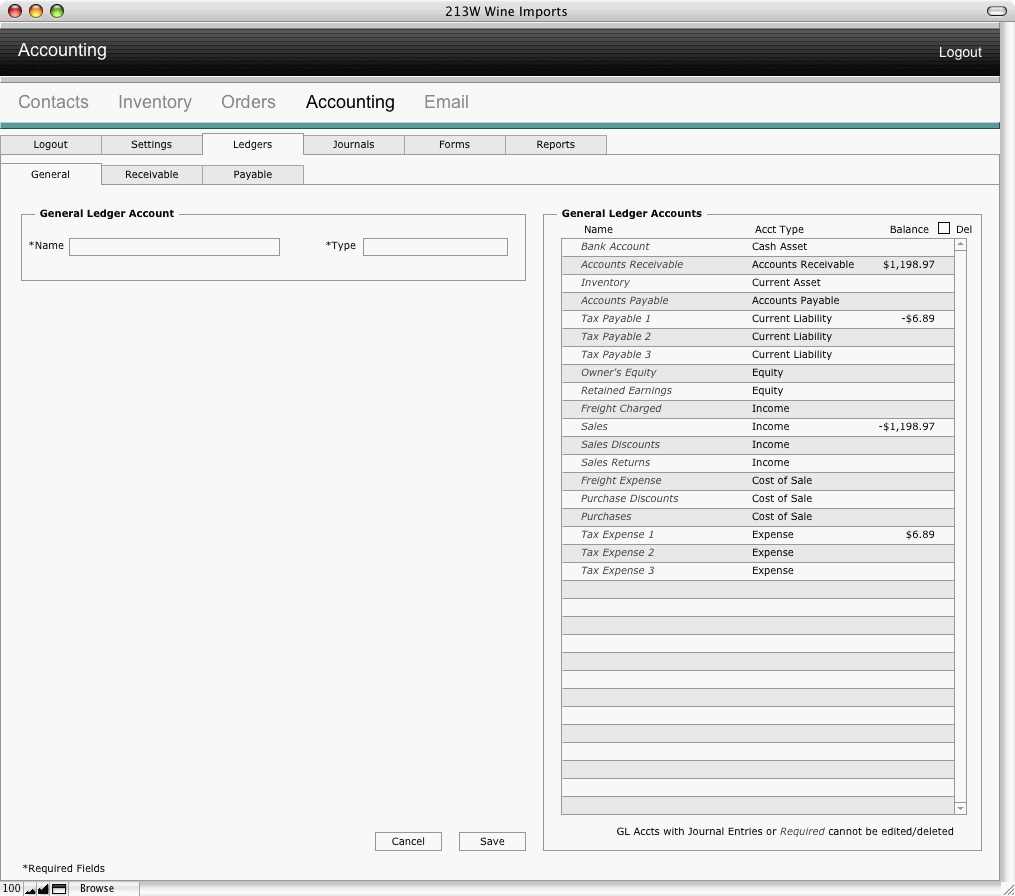Click the Cash Asset account type
1015x896 pixels.
pyautogui.click(x=779, y=246)
